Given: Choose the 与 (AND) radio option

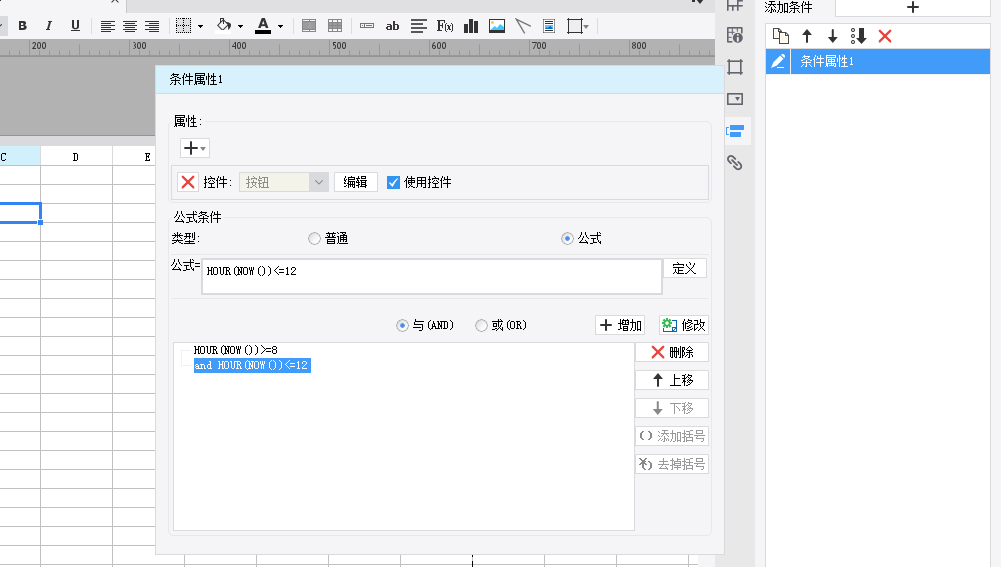Looking at the screenshot, I should pyautogui.click(x=402, y=326).
